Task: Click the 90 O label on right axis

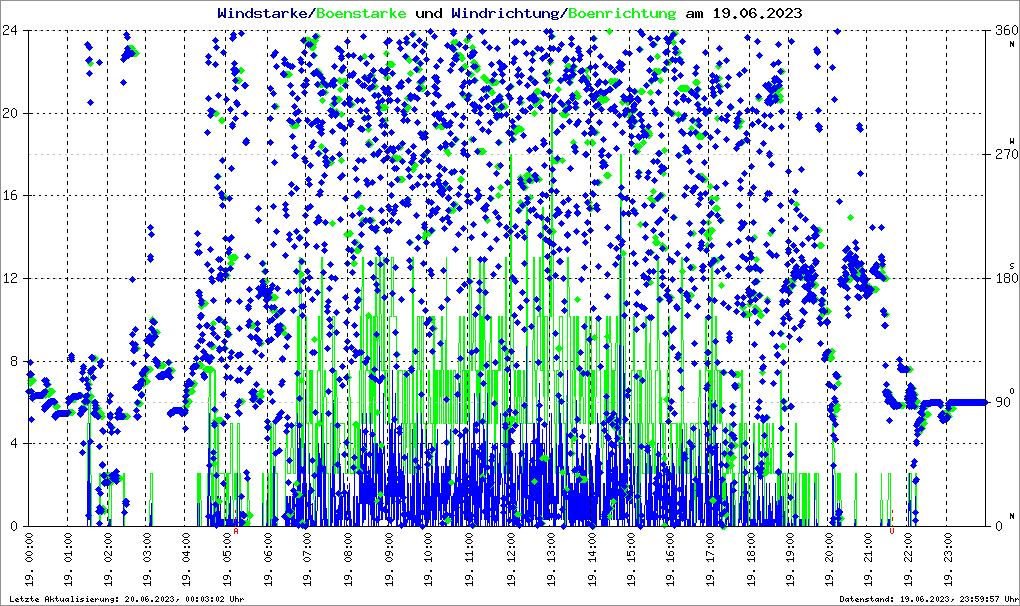Action: 1005,399
